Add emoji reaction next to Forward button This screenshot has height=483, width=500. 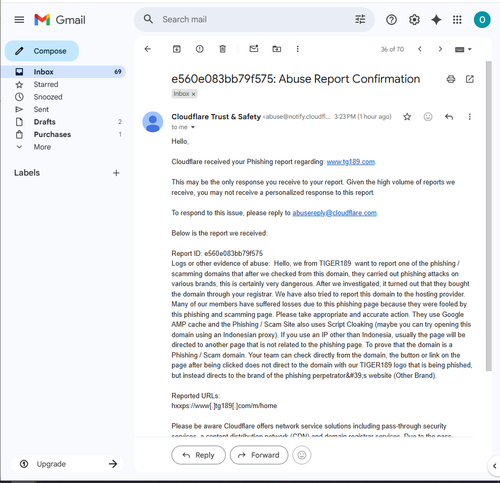[302, 455]
